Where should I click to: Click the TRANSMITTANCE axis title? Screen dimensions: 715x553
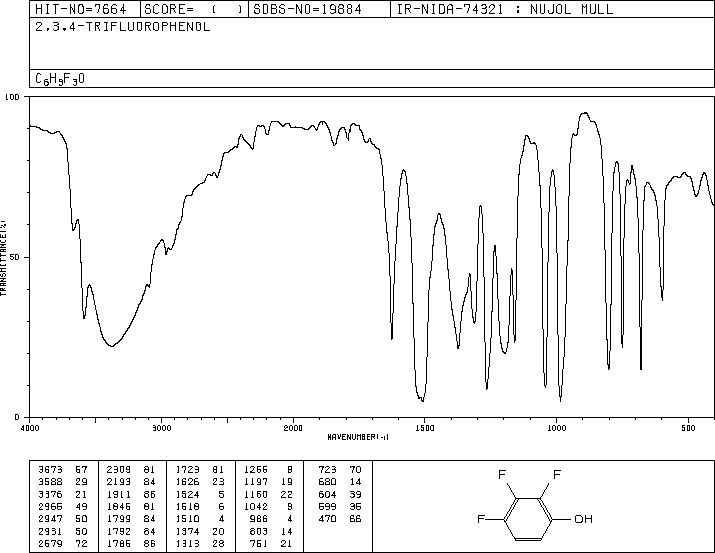pyautogui.click(x=3, y=258)
